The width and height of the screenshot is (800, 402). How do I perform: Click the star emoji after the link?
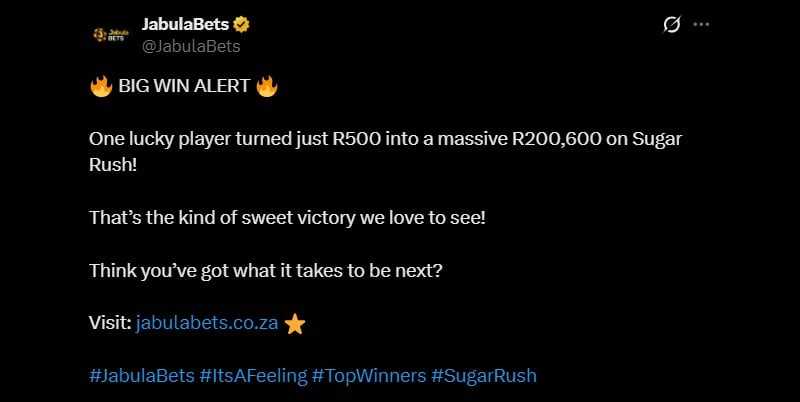[x=294, y=324]
